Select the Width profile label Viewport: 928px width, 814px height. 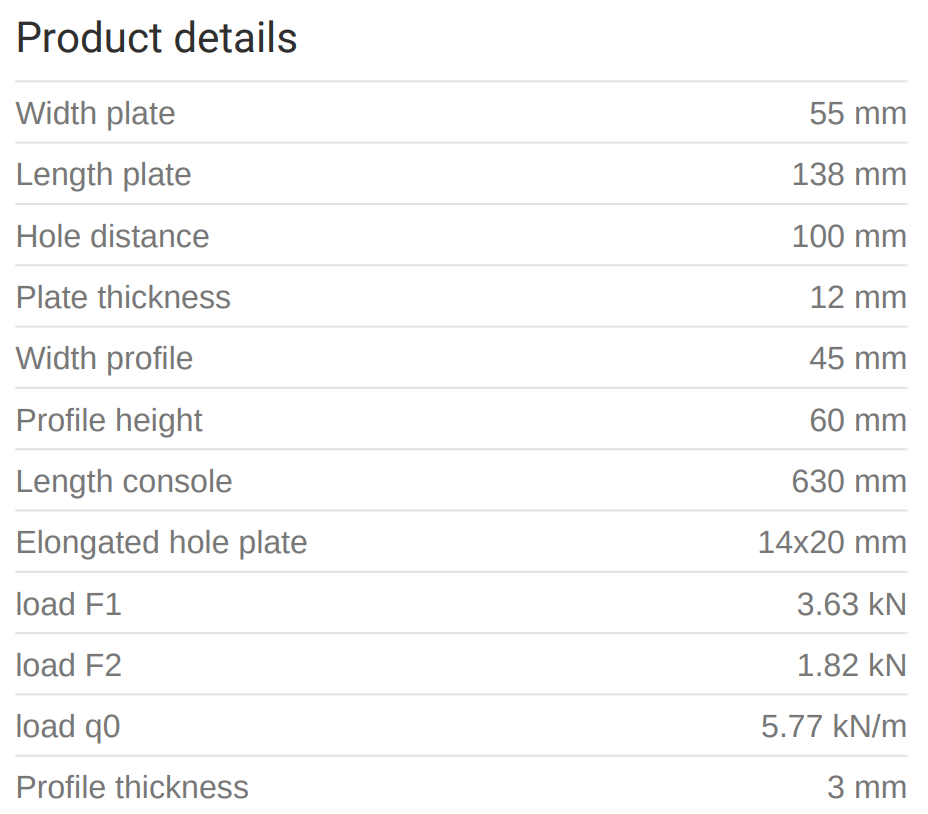[x=104, y=359]
